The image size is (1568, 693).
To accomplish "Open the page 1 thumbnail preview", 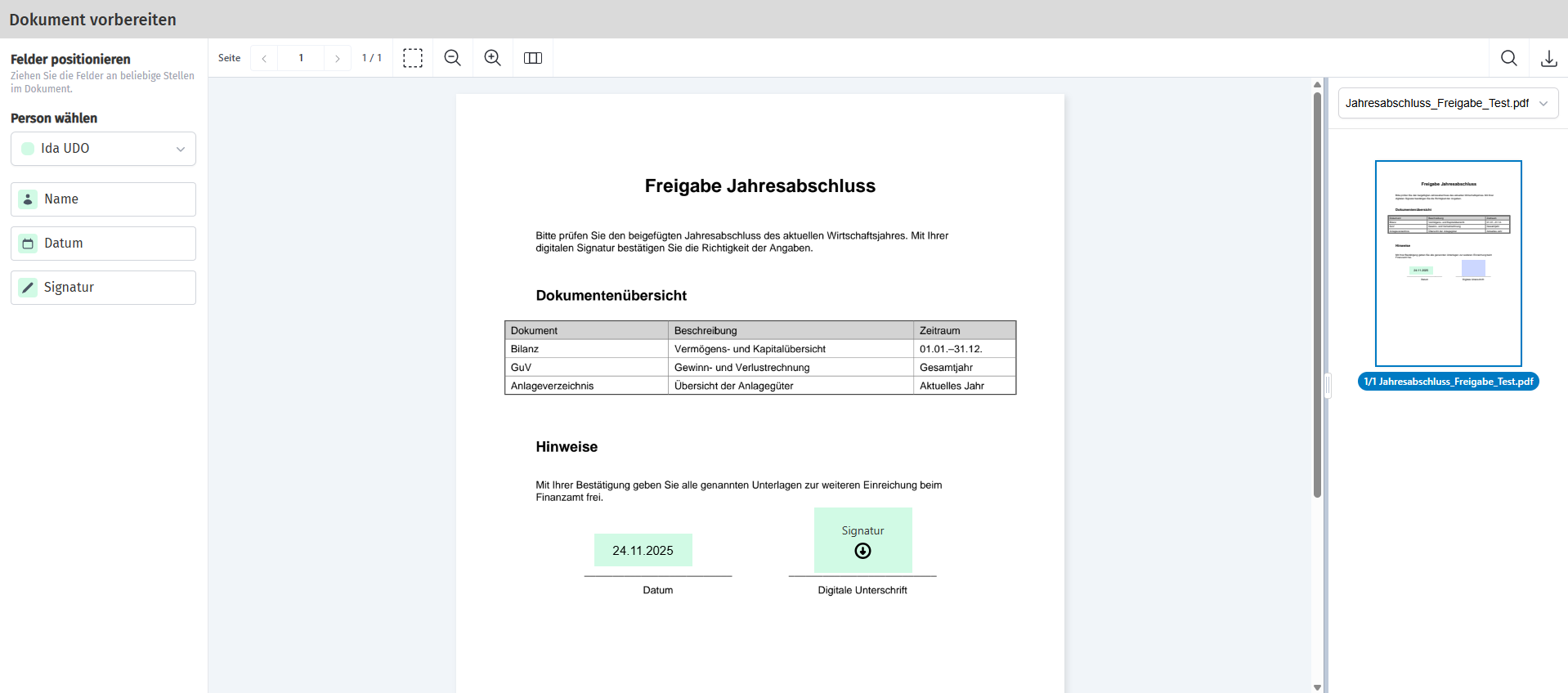I will pos(1449,263).
